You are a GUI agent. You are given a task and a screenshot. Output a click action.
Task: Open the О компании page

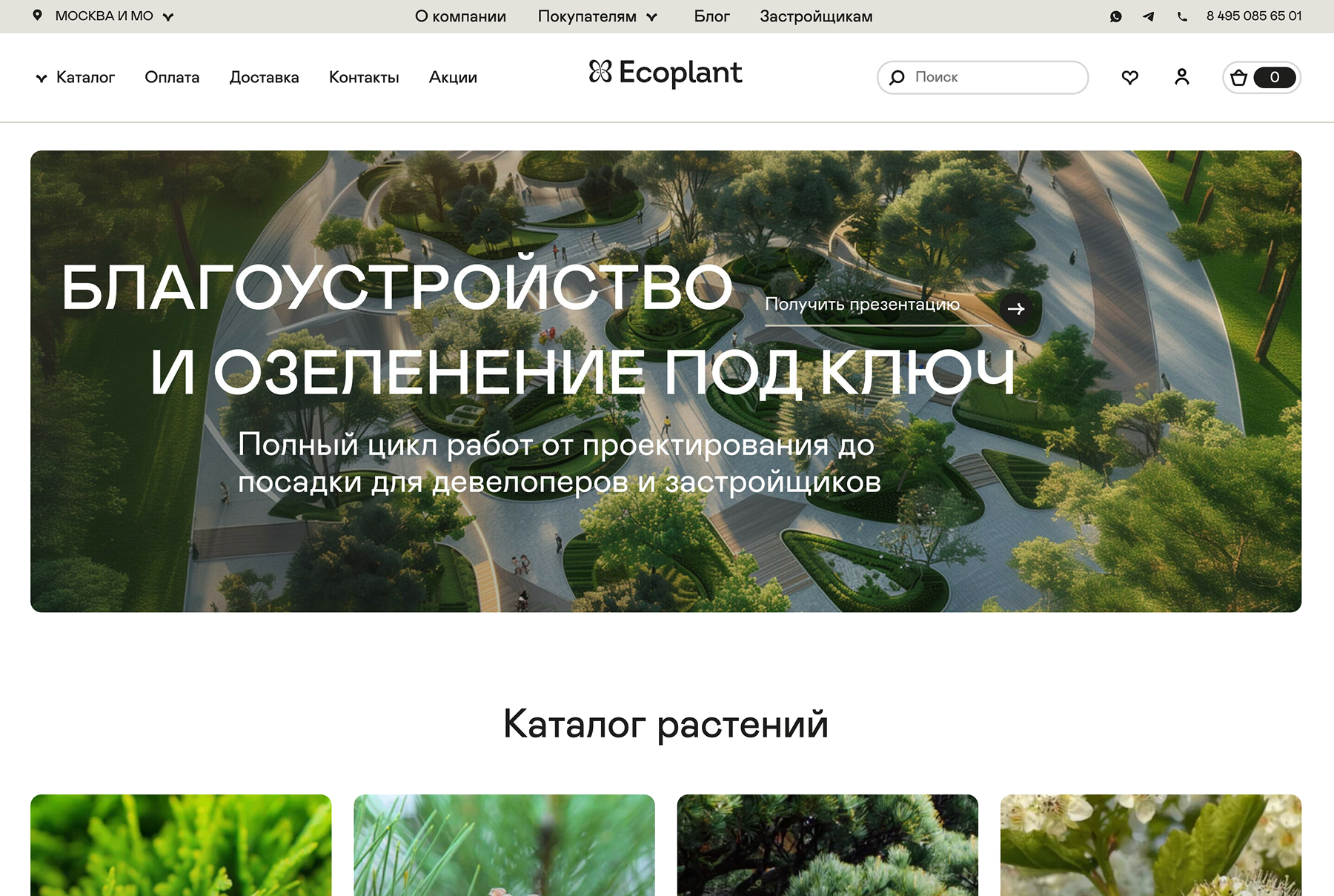click(460, 16)
